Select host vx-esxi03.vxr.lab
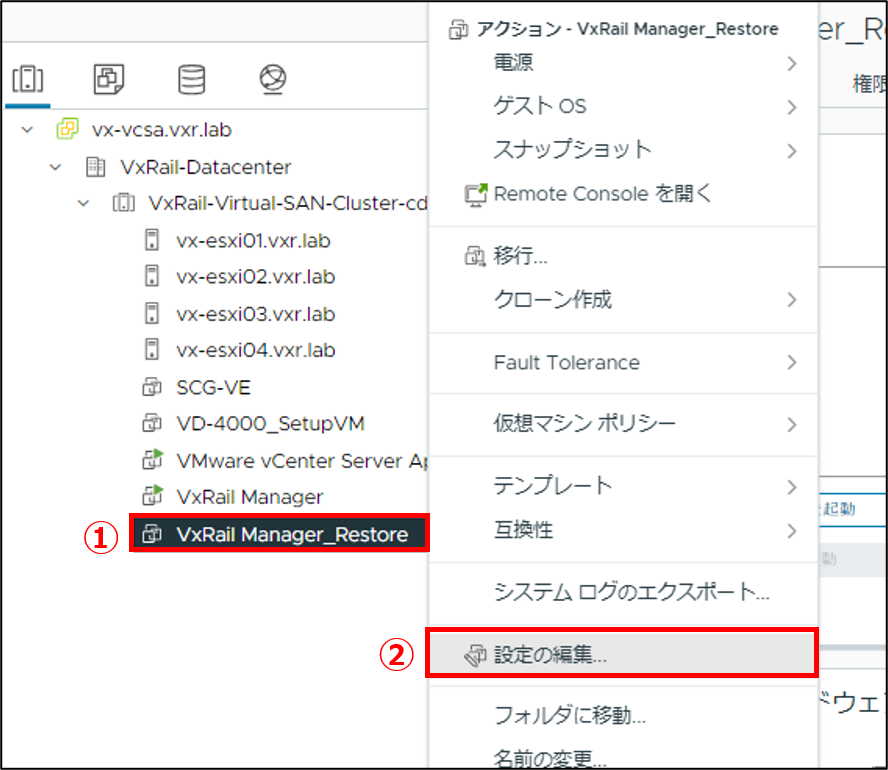Viewport: 888px width, 770px height. click(x=255, y=314)
